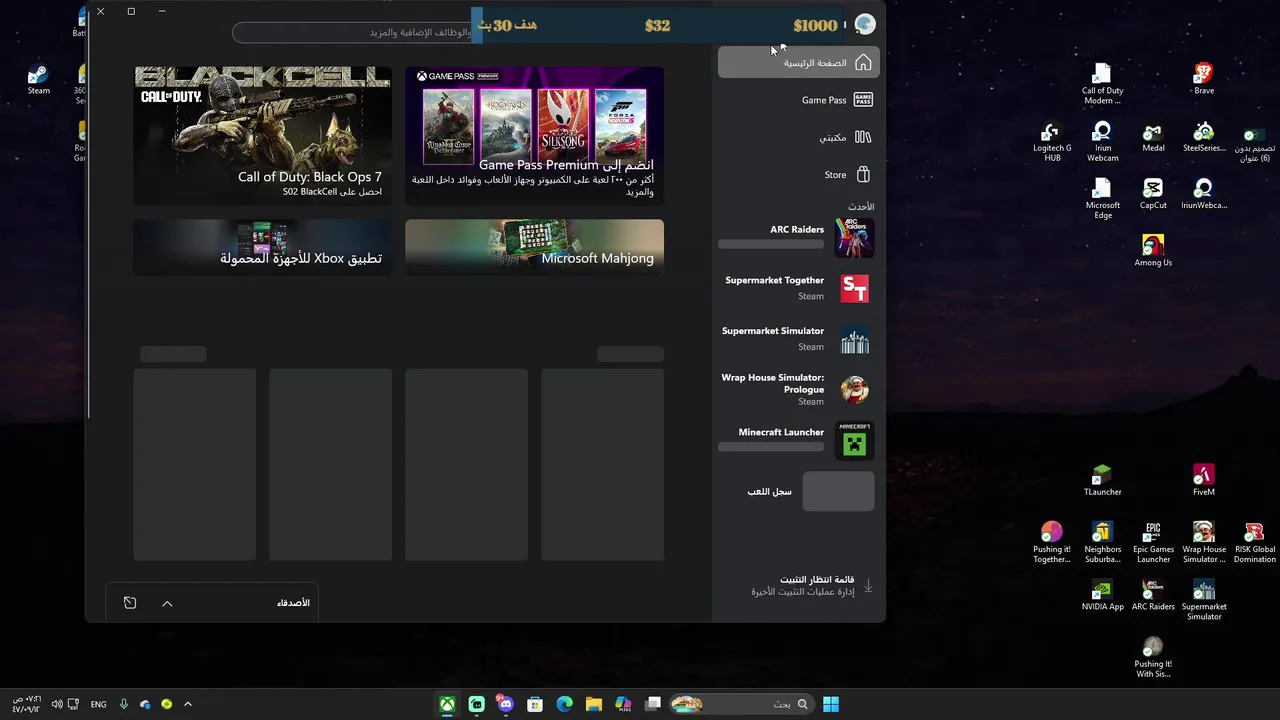Show hidden system tray icons

187,704
